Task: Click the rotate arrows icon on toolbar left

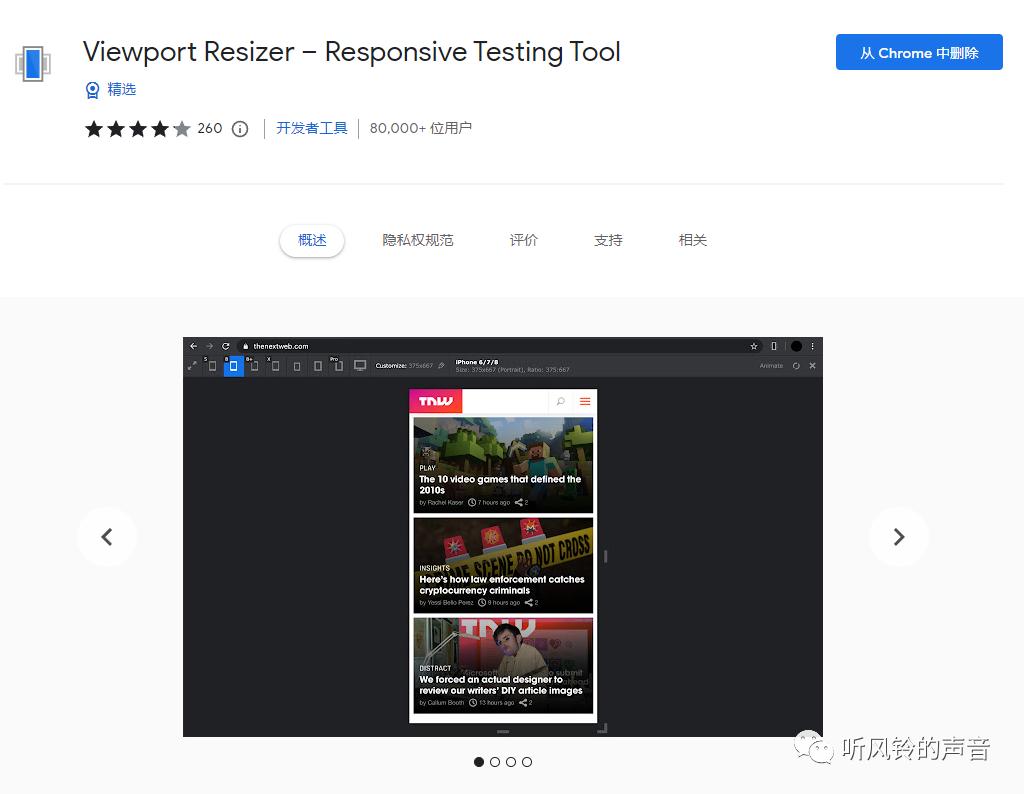Action: [193, 366]
